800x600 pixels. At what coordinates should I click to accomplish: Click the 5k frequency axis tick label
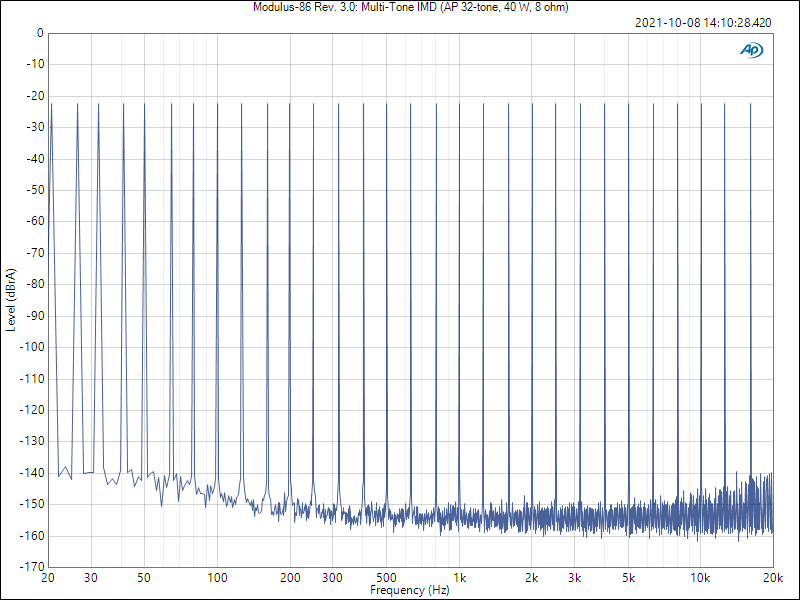629,578
